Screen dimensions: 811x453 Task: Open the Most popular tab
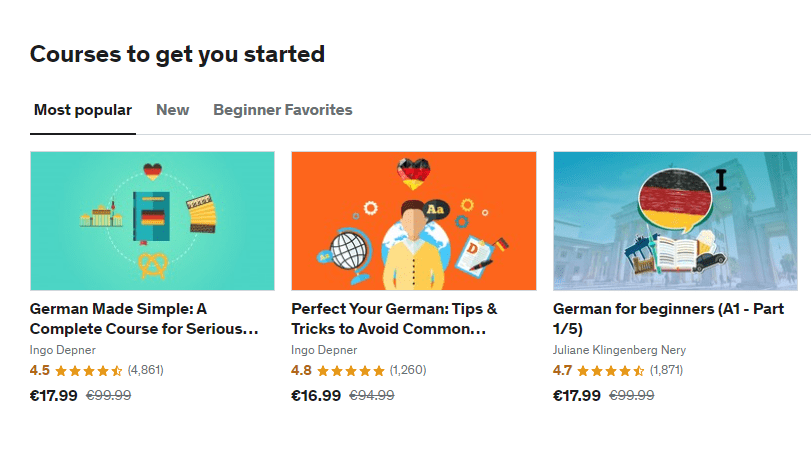pos(82,110)
